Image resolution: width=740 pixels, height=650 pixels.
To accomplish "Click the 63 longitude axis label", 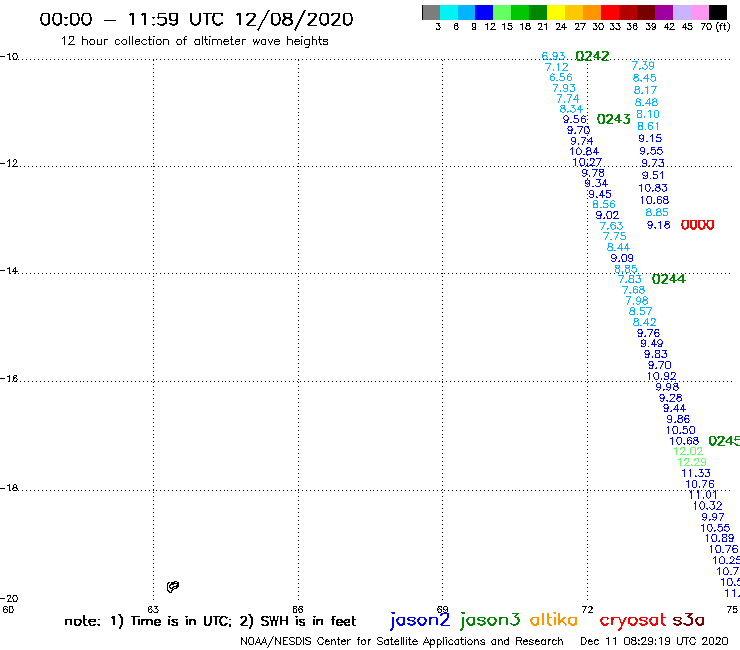I will (x=153, y=609).
